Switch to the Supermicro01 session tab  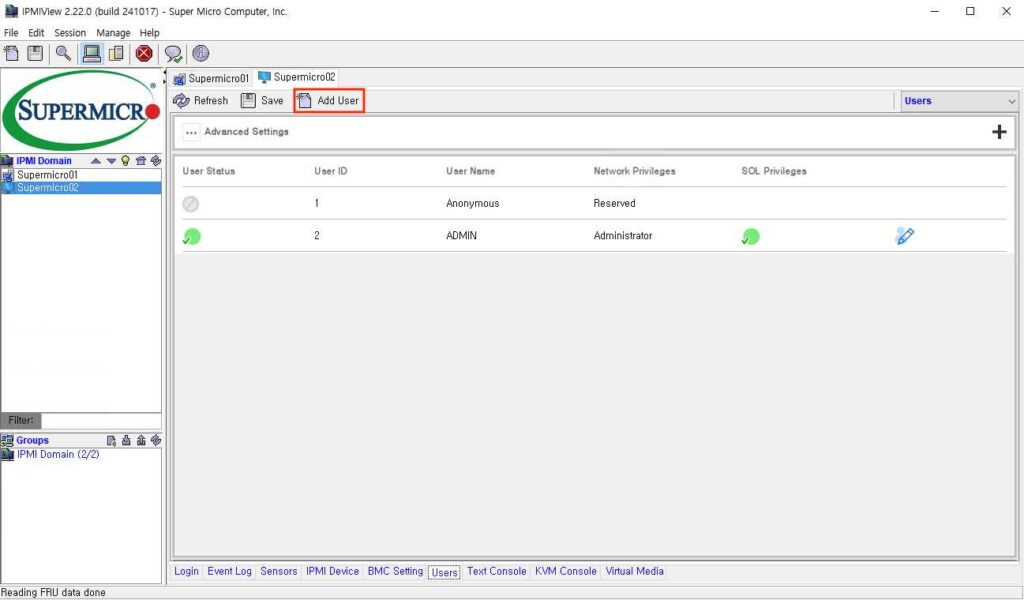pos(211,78)
